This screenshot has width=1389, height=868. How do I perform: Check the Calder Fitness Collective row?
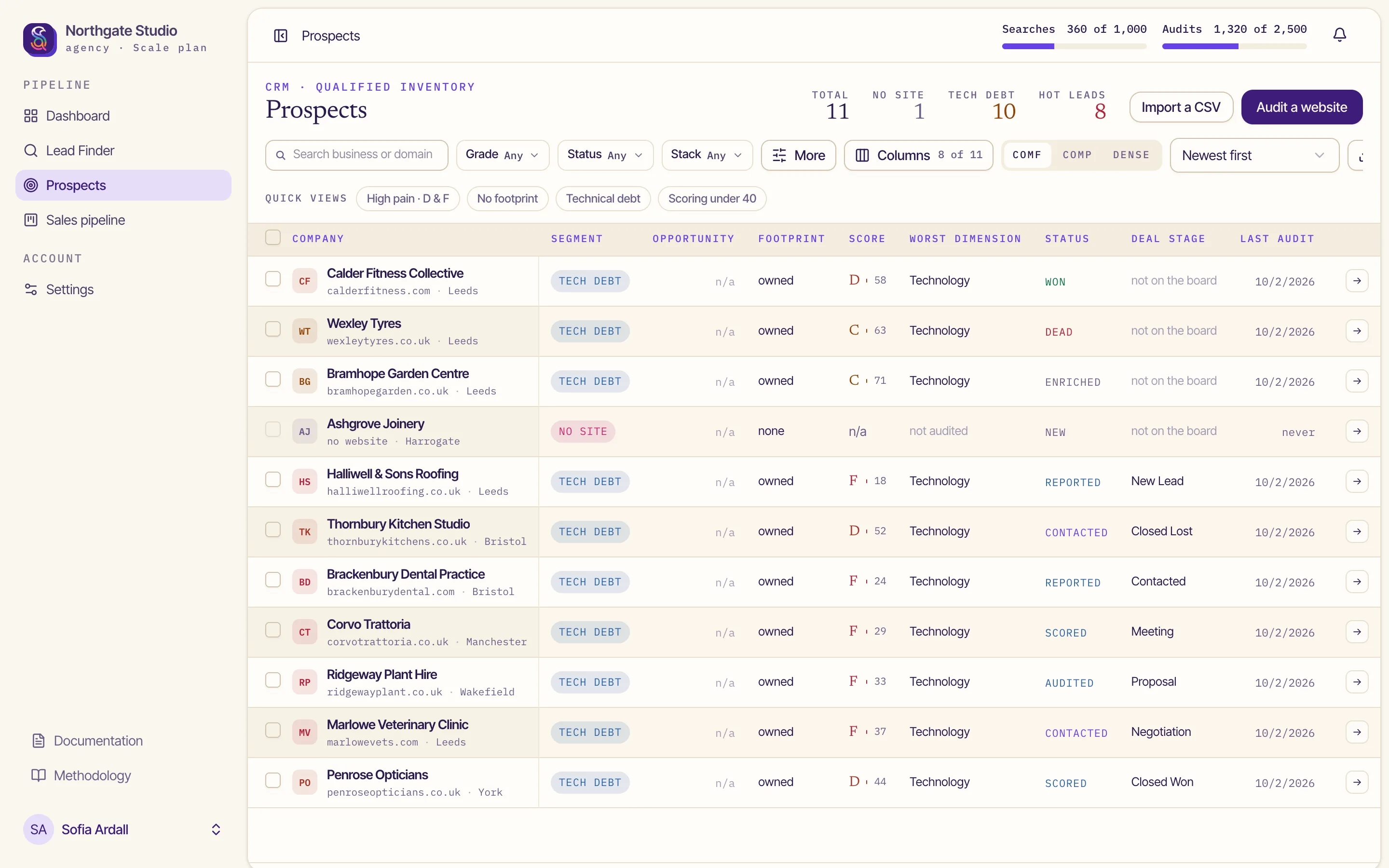[272, 279]
